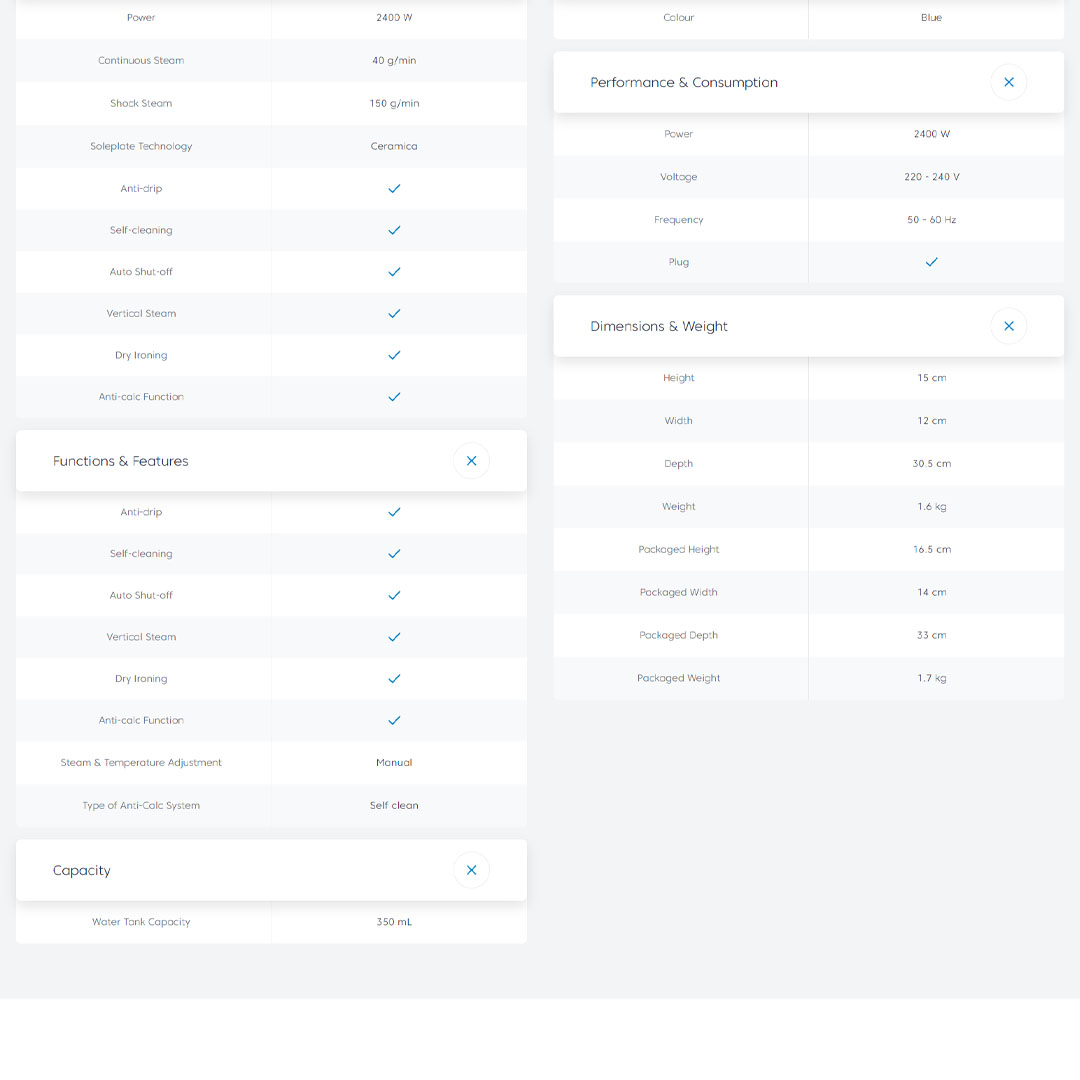Click the Soleplate Technology label
This screenshot has width=1080, height=1080.
coord(141,146)
